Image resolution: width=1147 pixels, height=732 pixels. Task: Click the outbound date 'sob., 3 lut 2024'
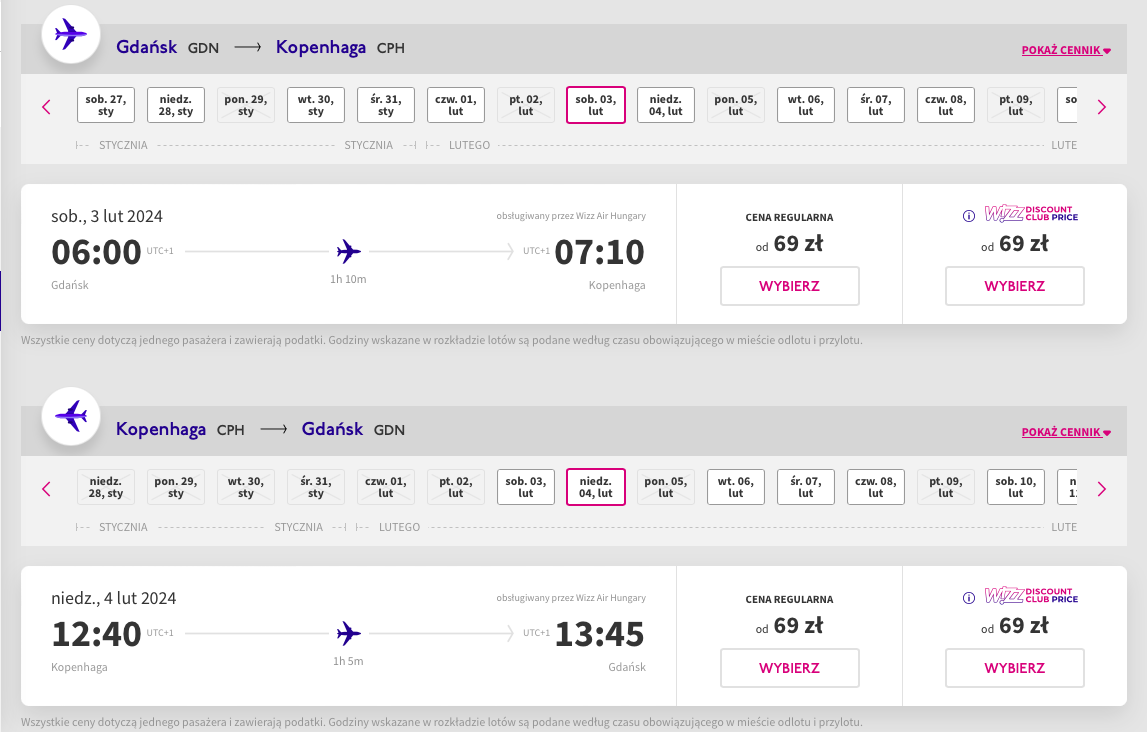107,216
